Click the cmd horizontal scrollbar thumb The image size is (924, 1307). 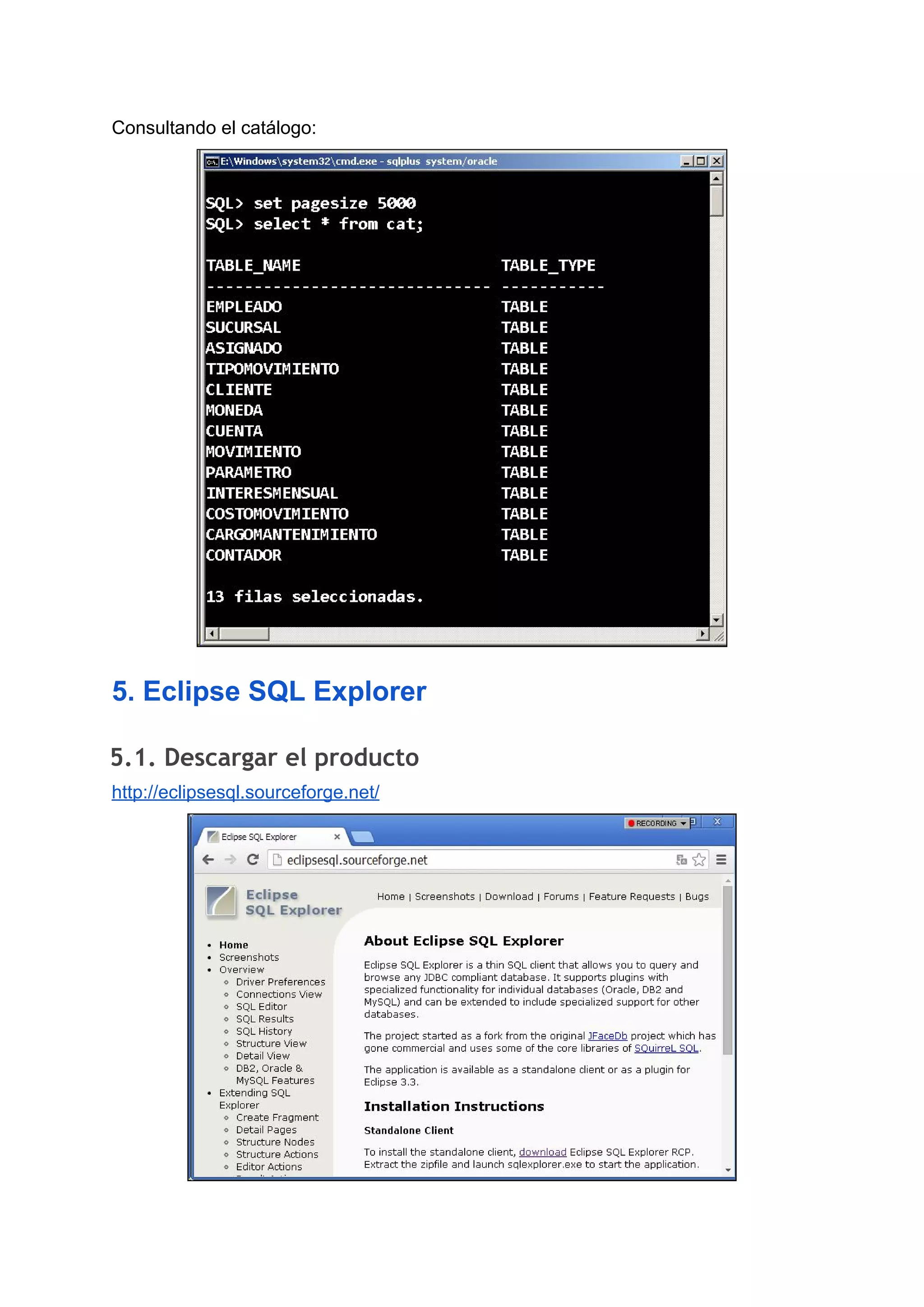(244, 633)
